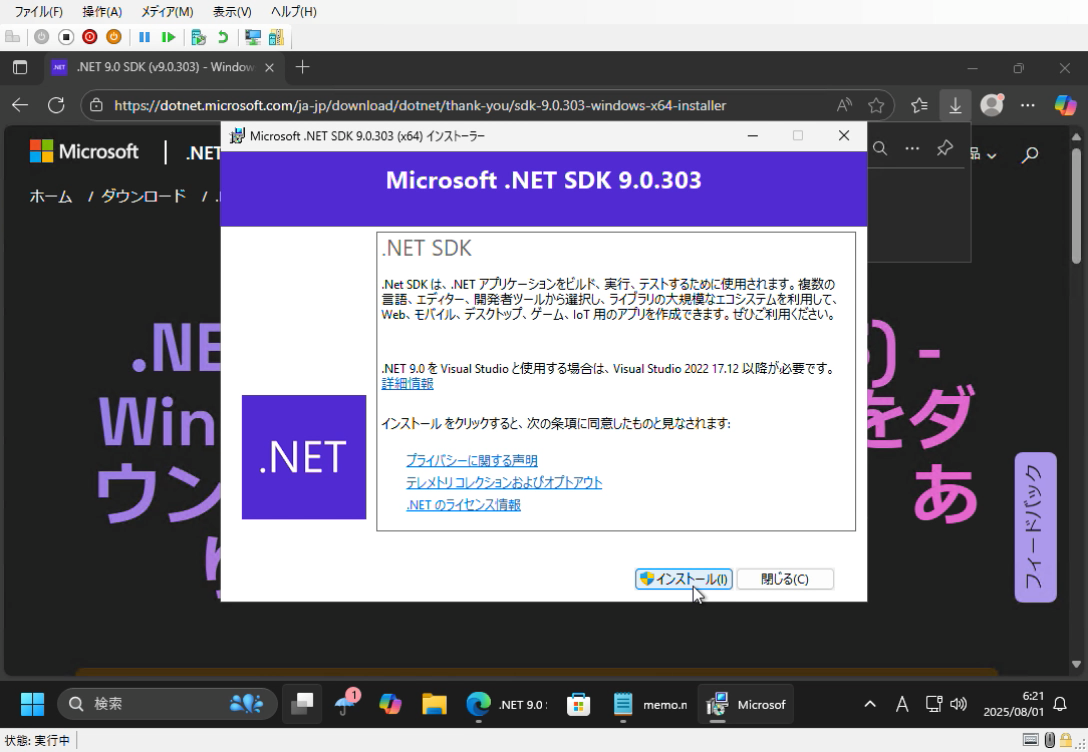Open the 操作(A) menu

tap(102, 12)
